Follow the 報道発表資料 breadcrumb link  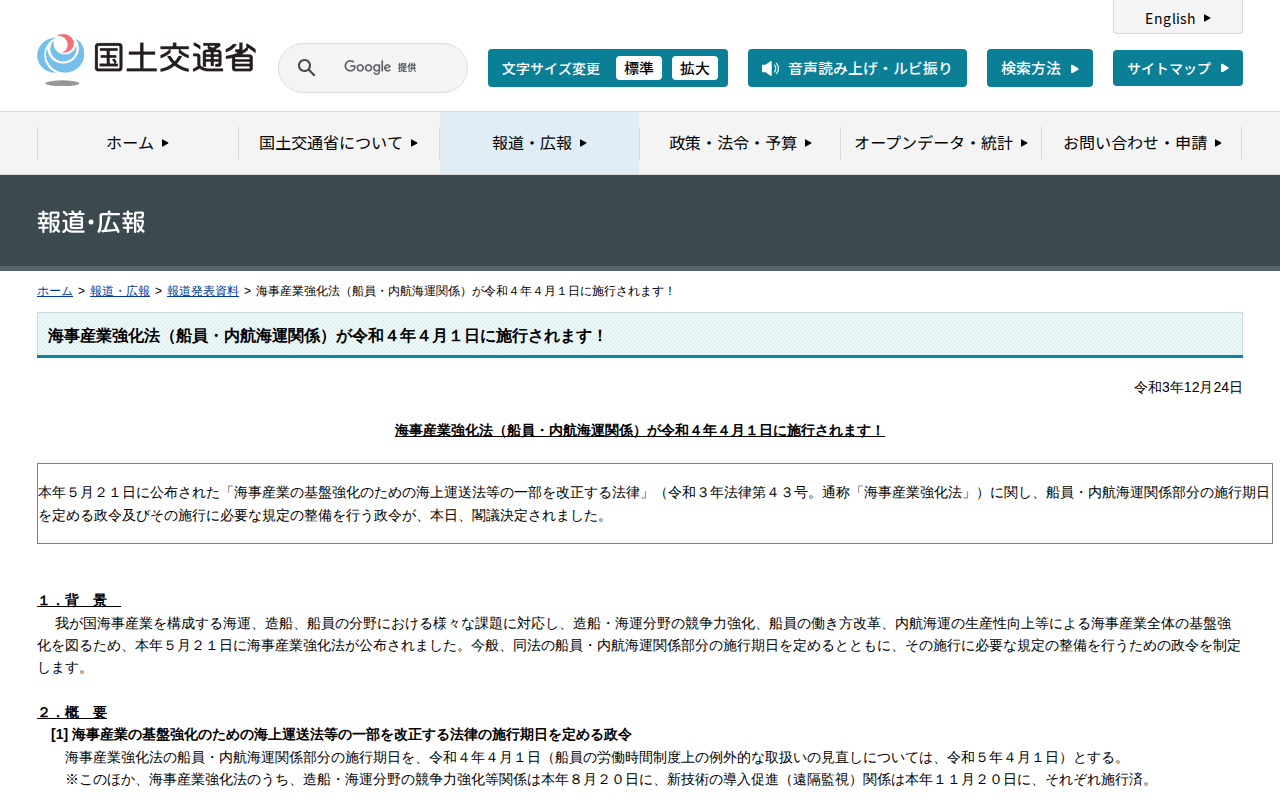click(203, 291)
